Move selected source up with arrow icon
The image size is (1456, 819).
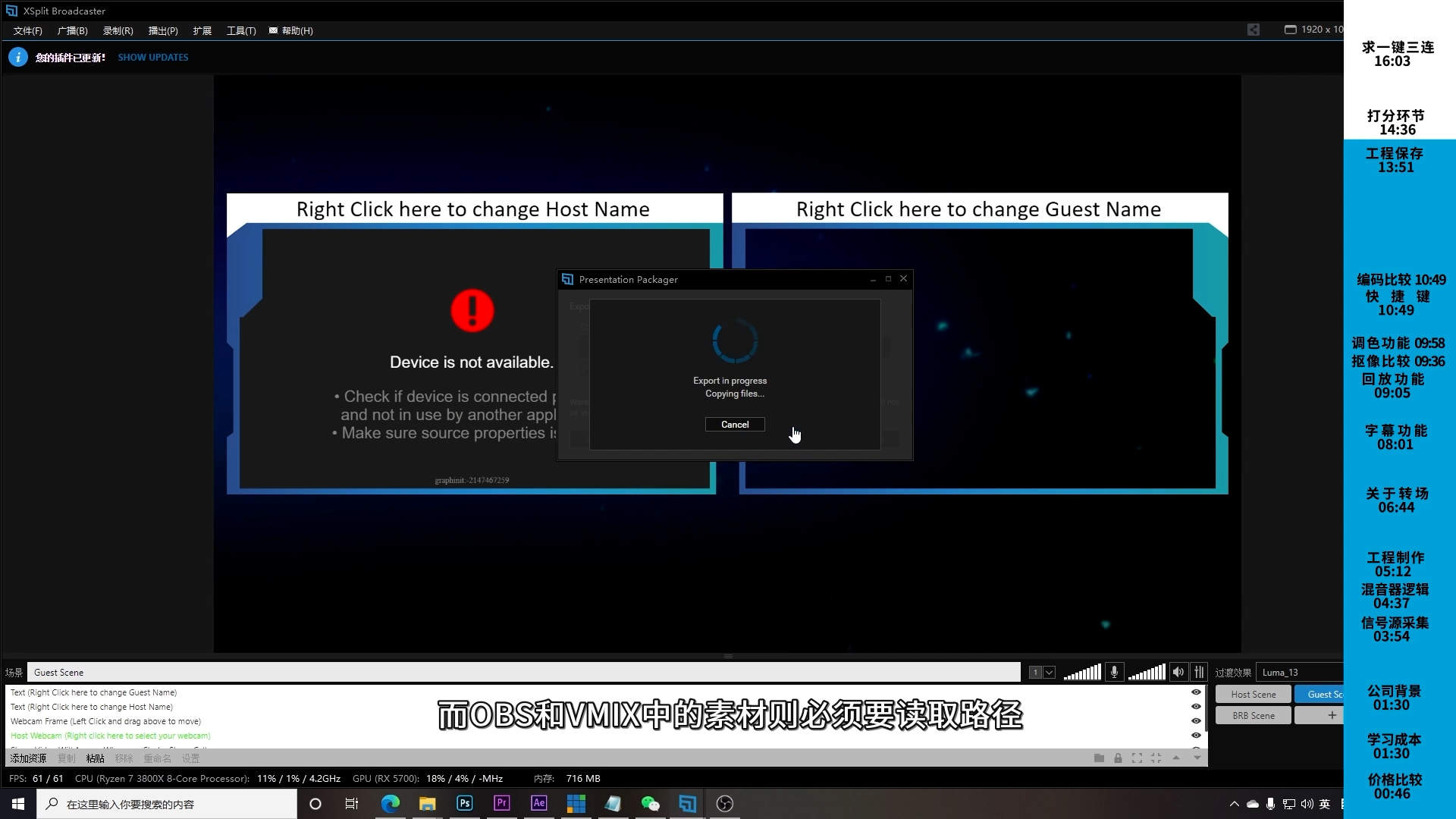pos(1176,758)
